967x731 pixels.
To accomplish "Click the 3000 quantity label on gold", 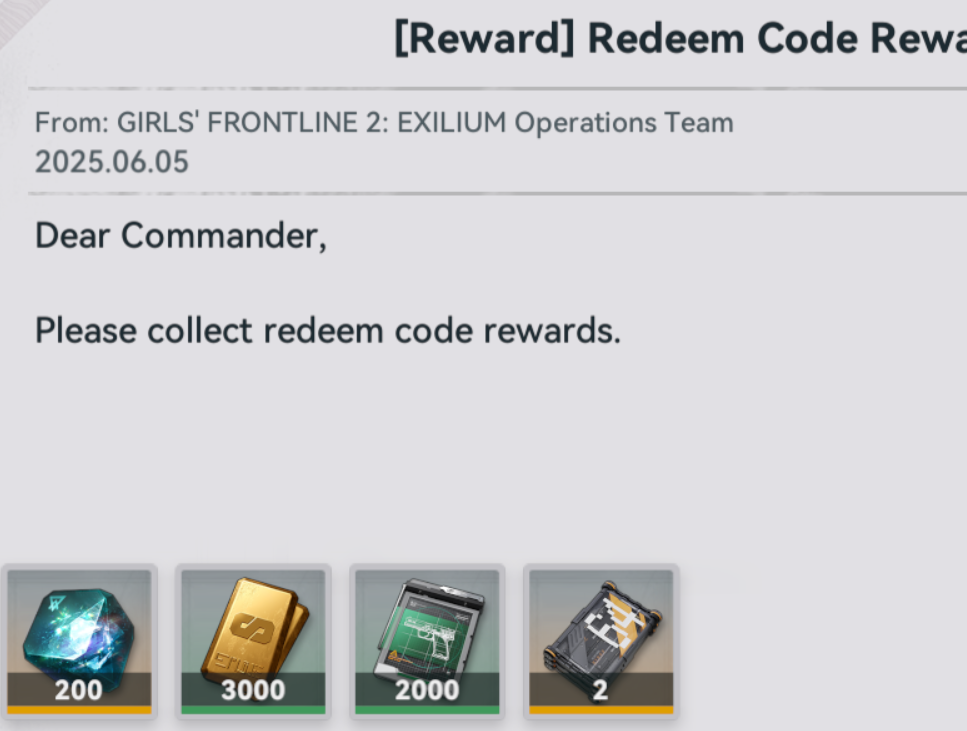I will point(253,690).
